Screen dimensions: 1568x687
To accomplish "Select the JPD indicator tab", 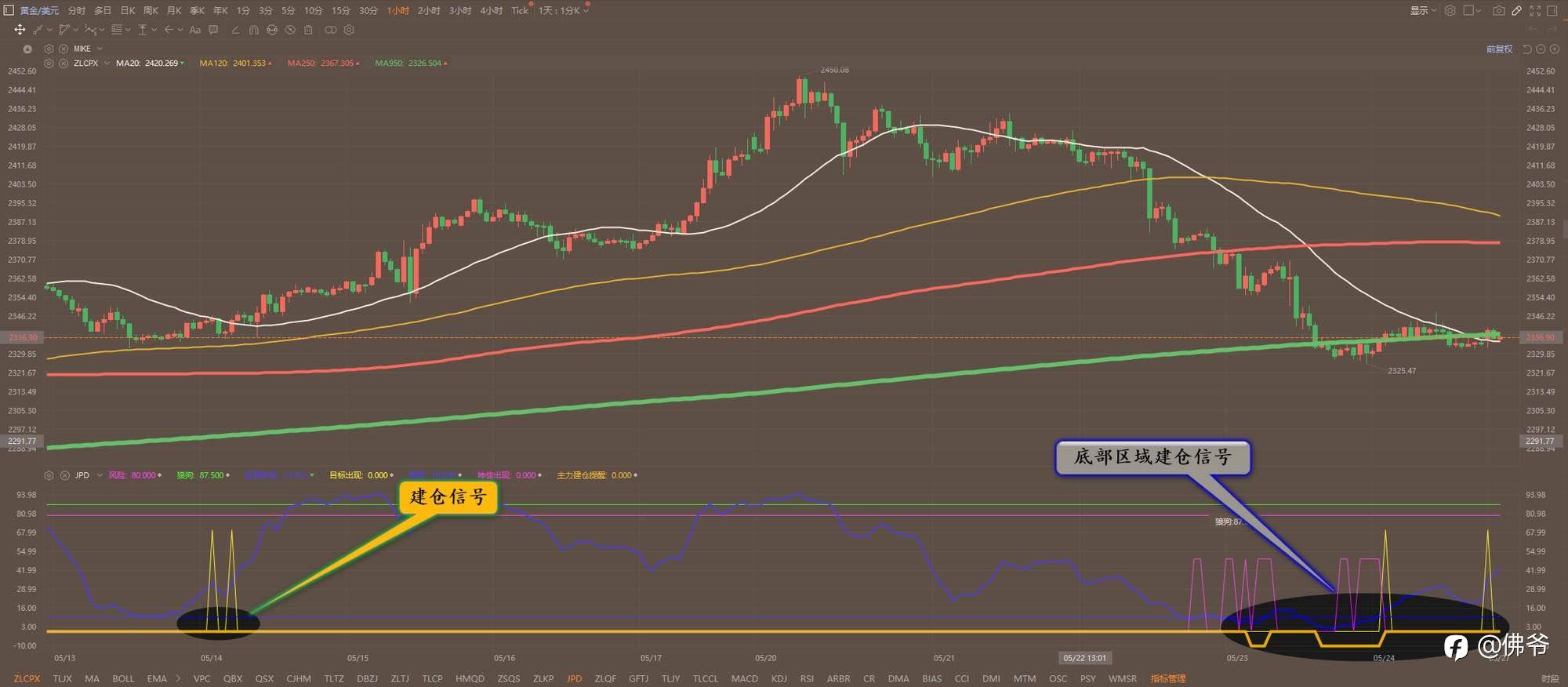I will click(574, 678).
